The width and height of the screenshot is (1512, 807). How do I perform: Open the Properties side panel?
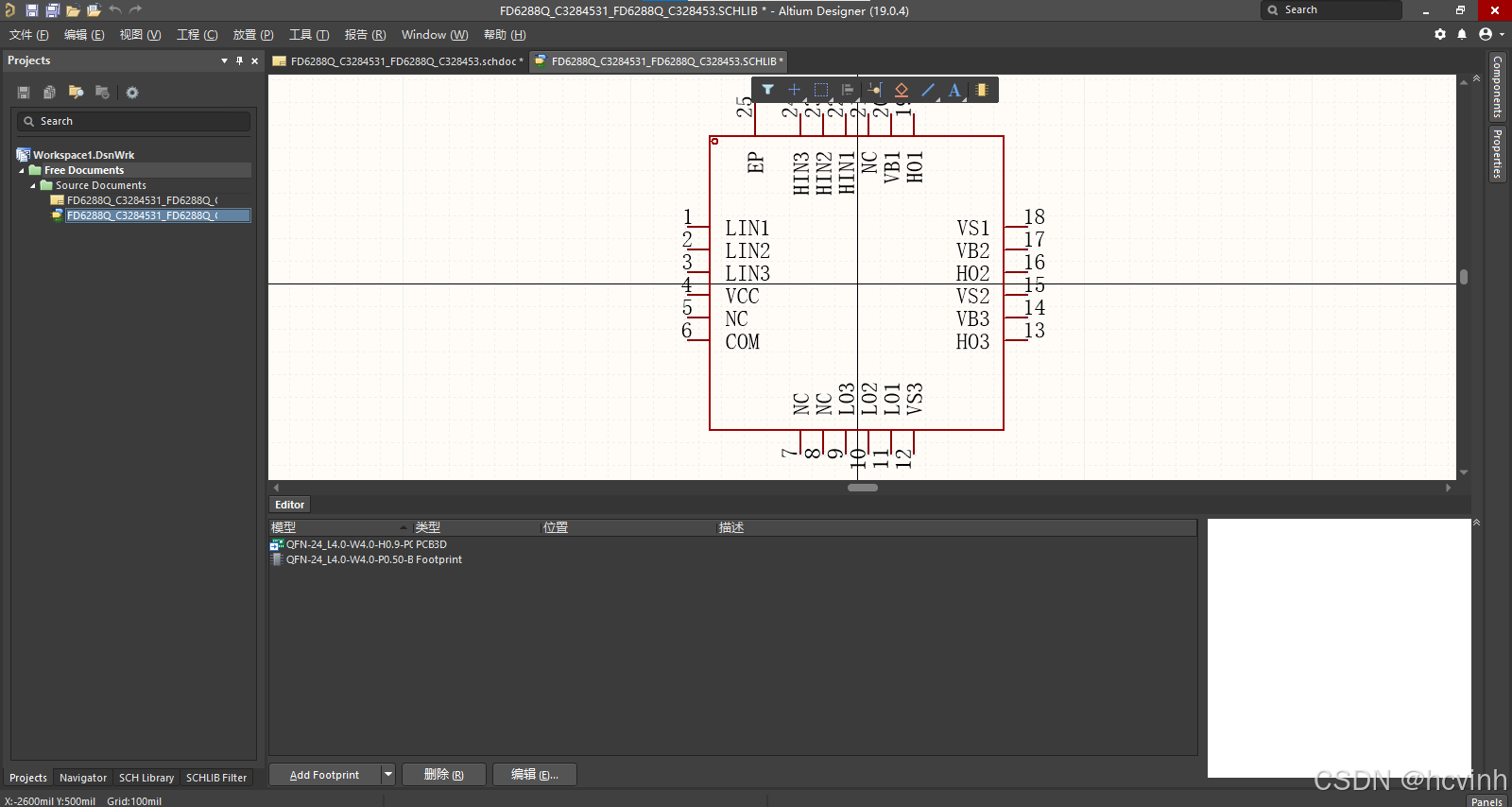point(1497,153)
